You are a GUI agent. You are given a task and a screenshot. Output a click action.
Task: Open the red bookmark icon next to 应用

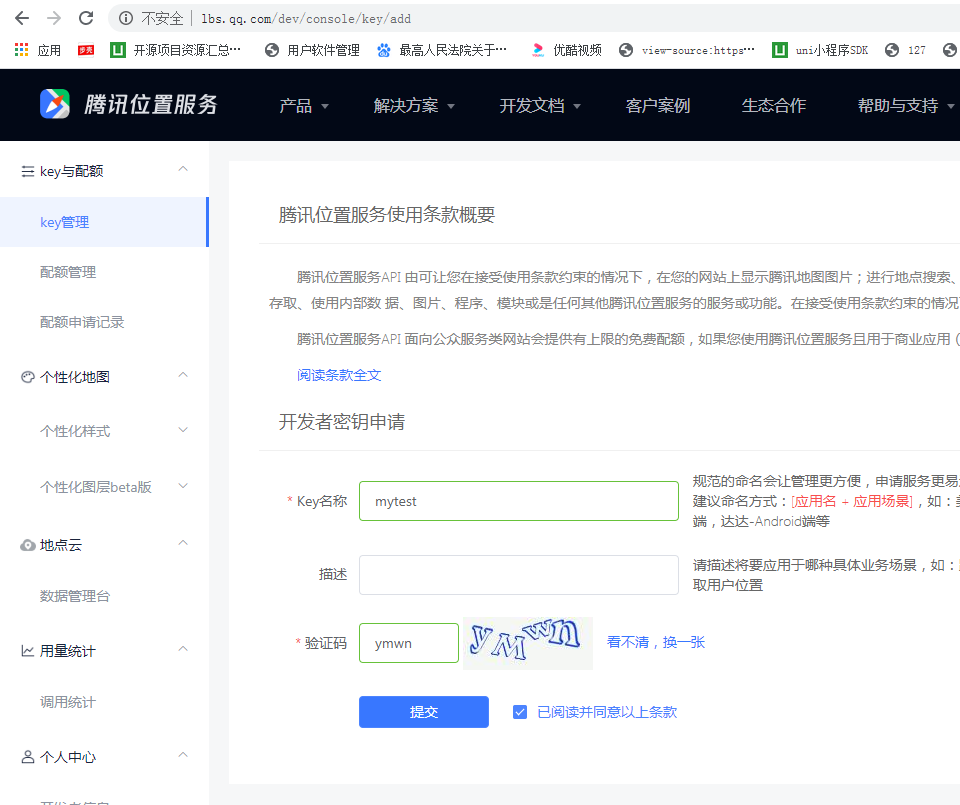pyautogui.click(x=86, y=50)
